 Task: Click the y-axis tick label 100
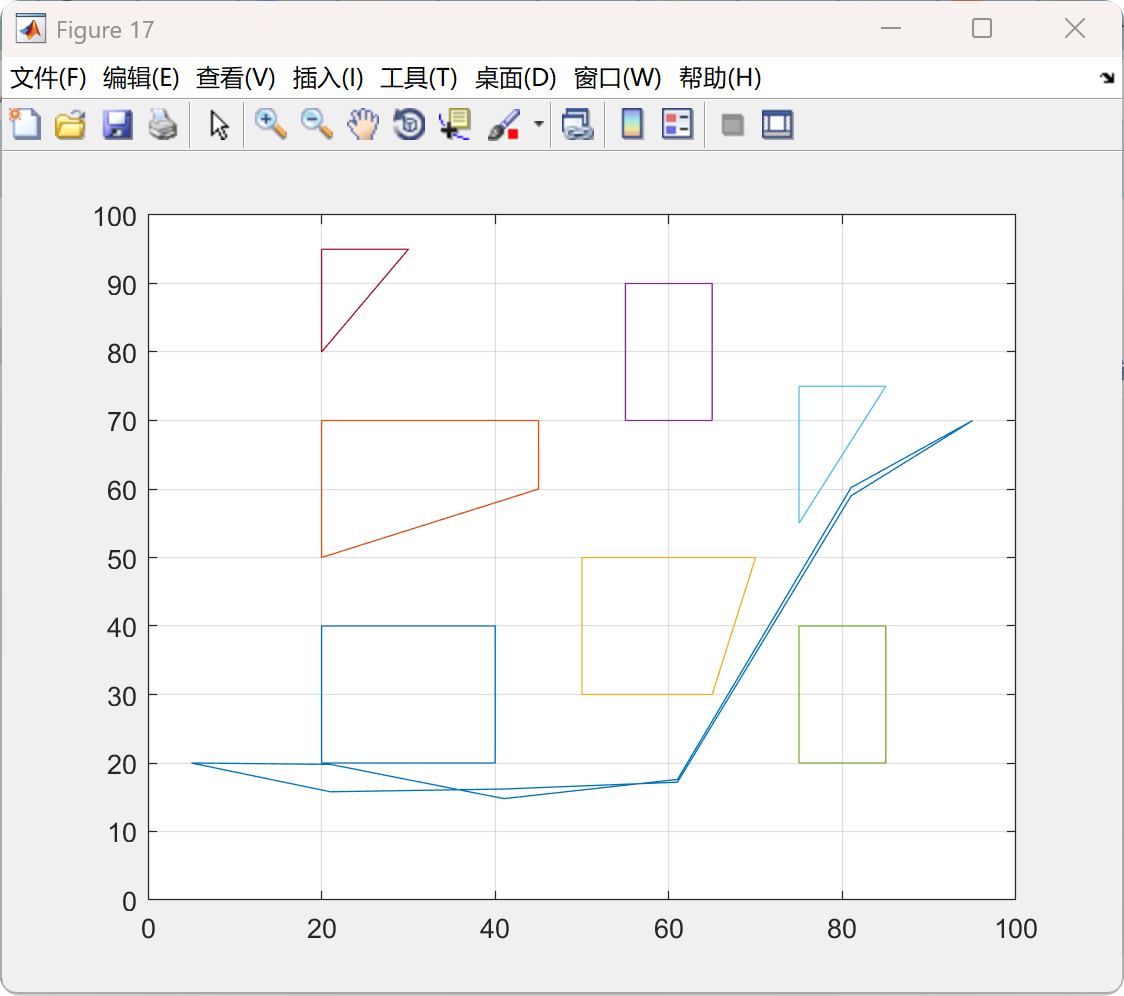click(x=115, y=217)
